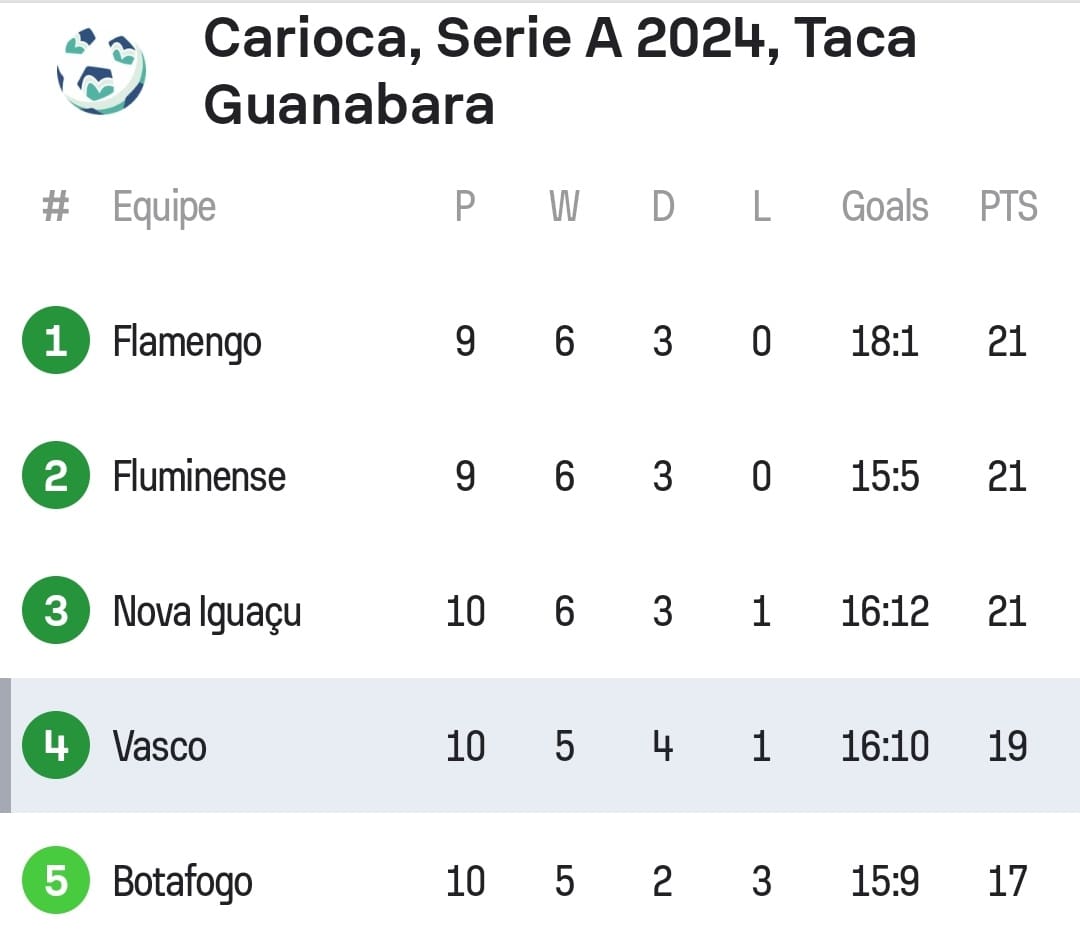Open the Botafogo team entry
Viewport: 1080px width, 948px height.
[183, 883]
